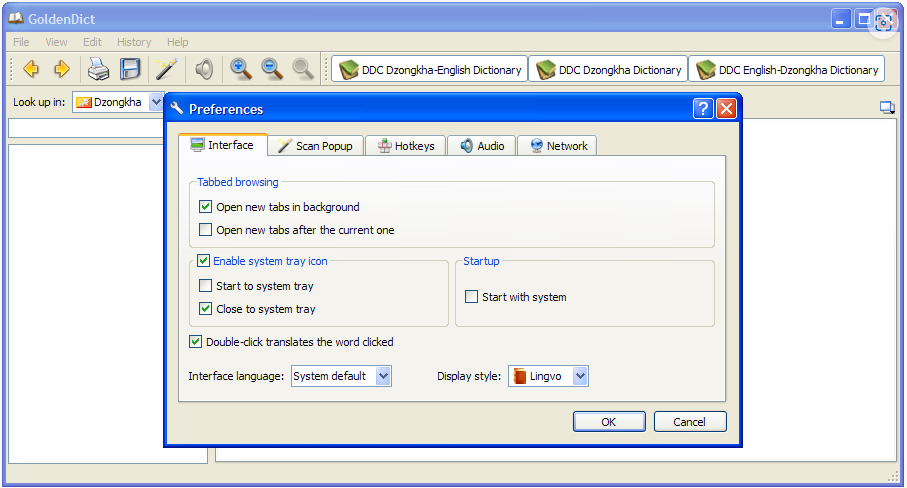Viewport: 907px width, 488px height.
Task: Click the save article floppy disk icon
Action: pyautogui.click(x=130, y=69)
